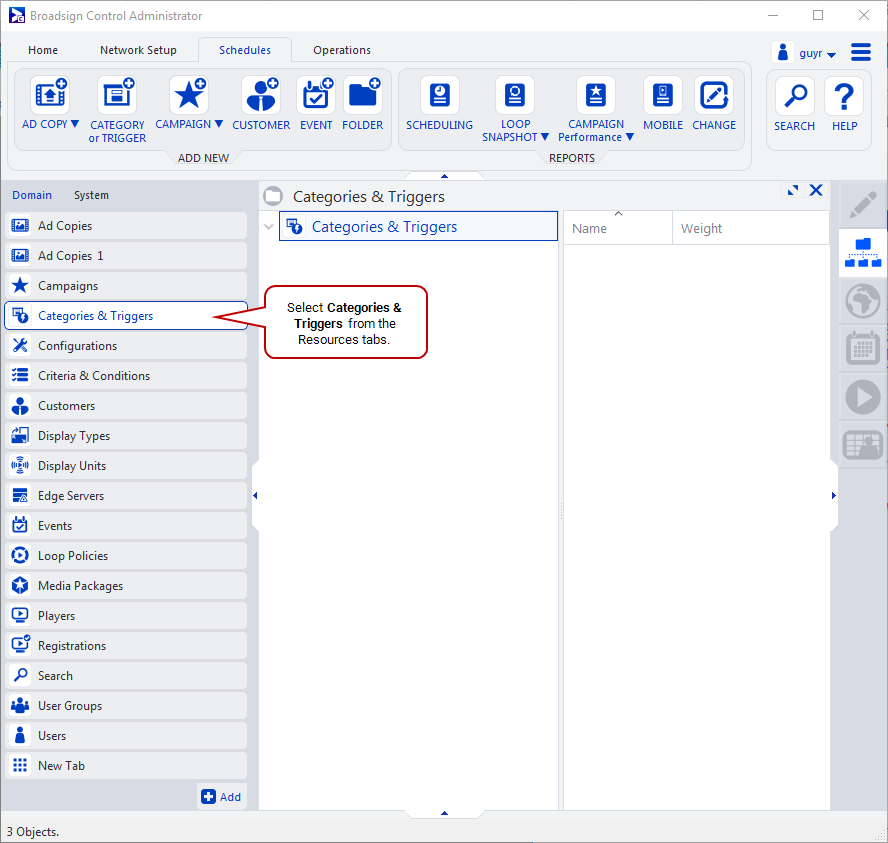Open the Players resource tab
Image resolution: width=888 pixels, height=843 pixels.
126,616
